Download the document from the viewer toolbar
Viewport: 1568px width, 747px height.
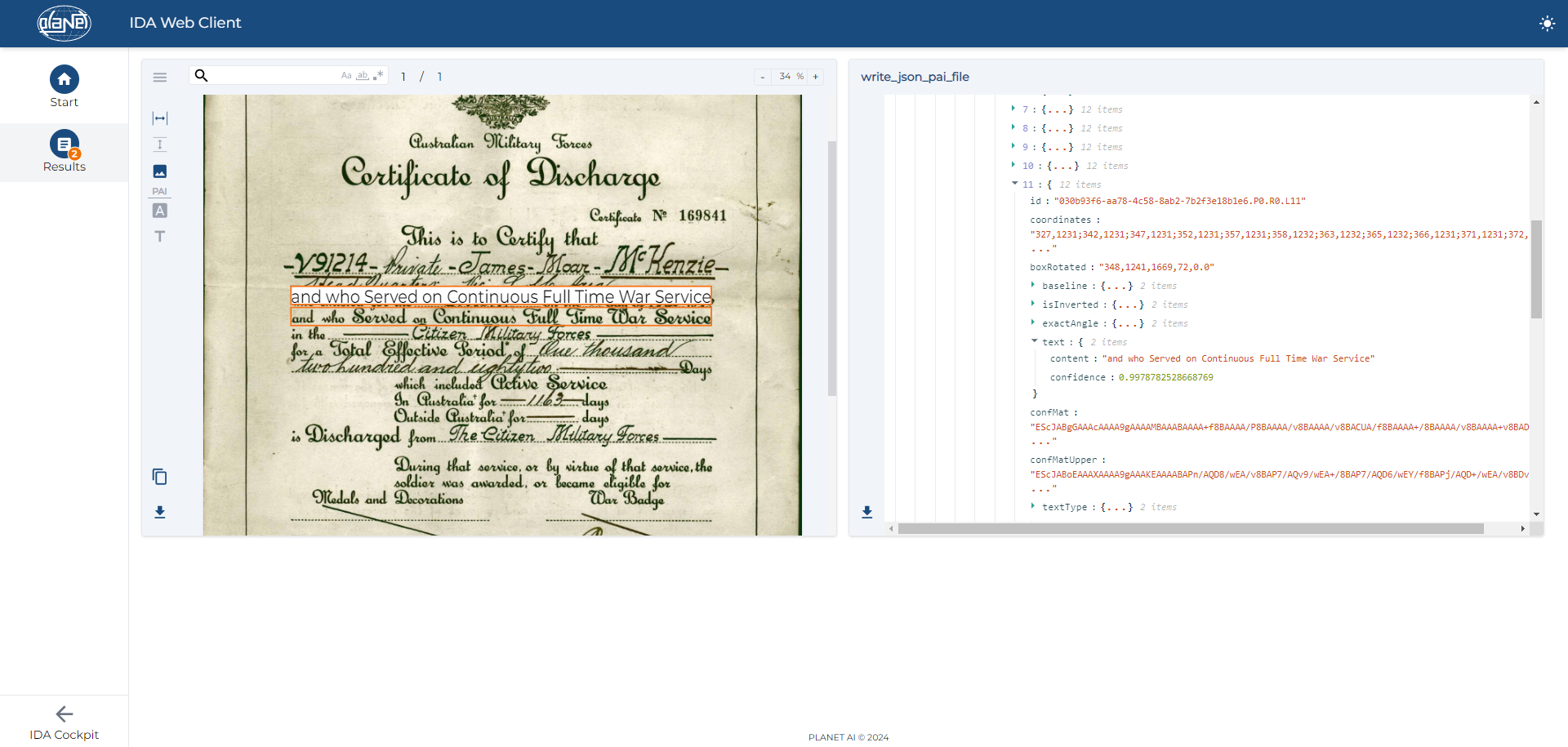160,512
